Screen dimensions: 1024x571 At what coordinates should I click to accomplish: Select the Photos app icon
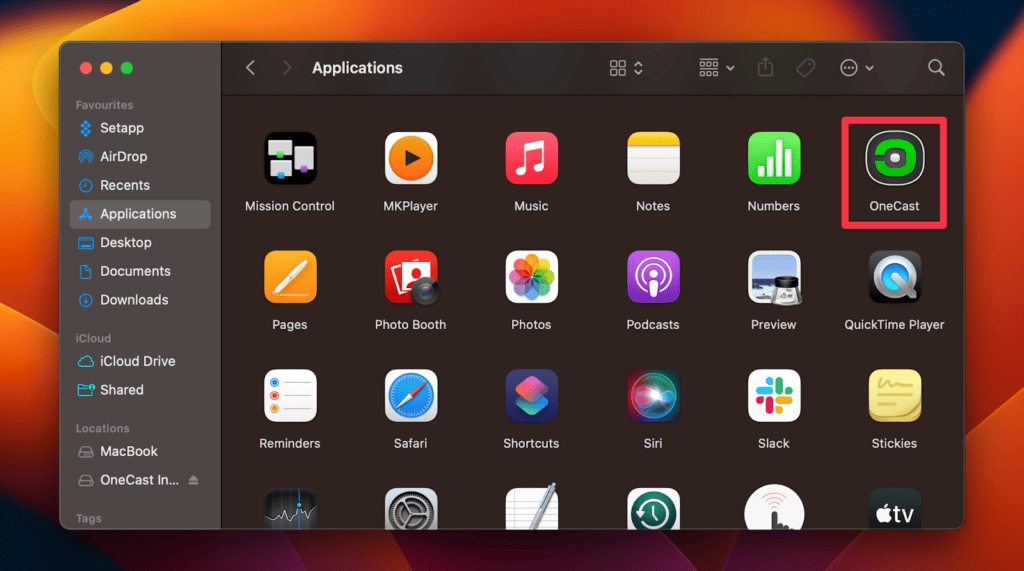click(532, 277)
